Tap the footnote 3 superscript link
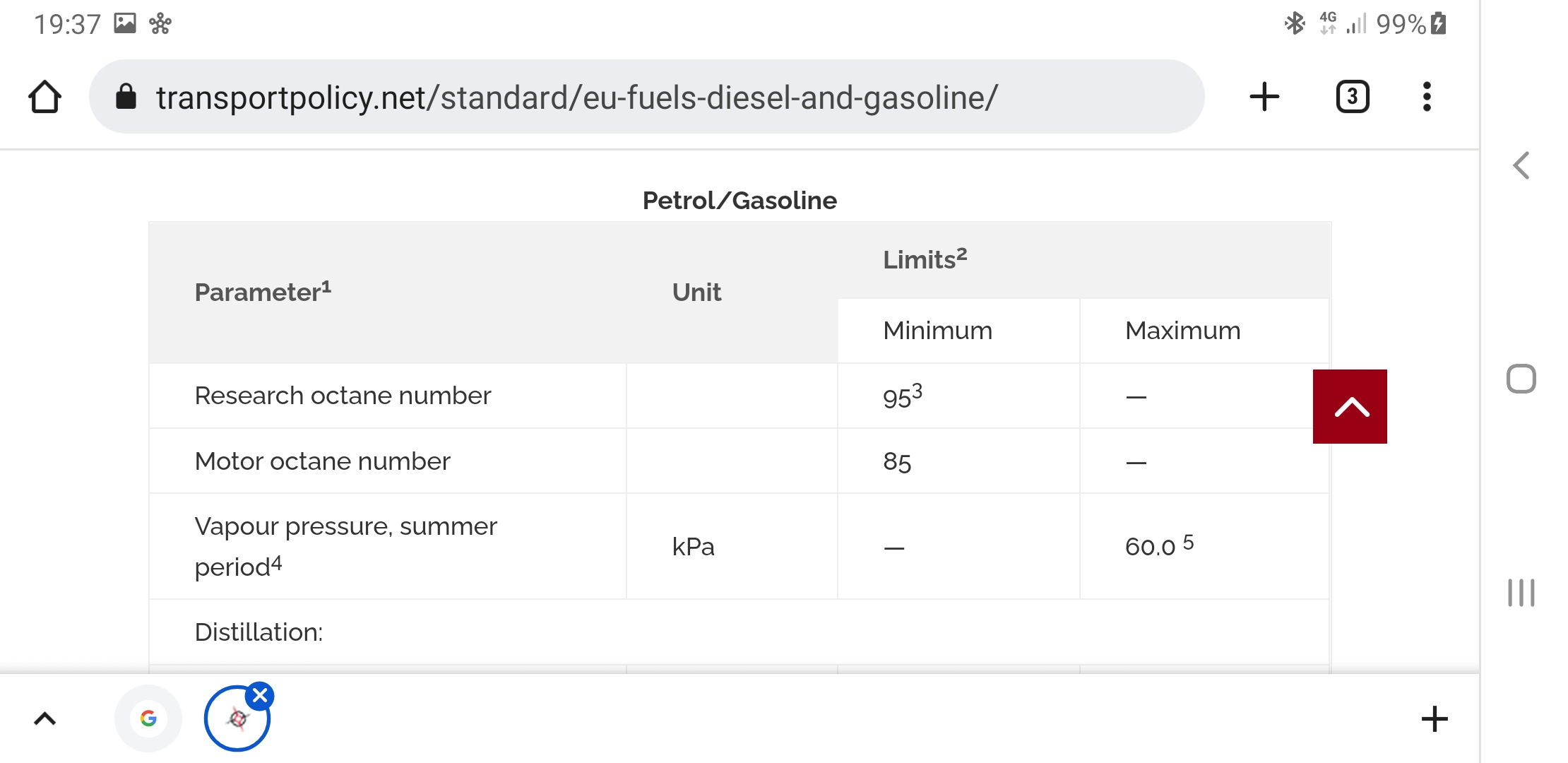The image size is (1568, 763). pyautogui.click(x=917, y=390)
